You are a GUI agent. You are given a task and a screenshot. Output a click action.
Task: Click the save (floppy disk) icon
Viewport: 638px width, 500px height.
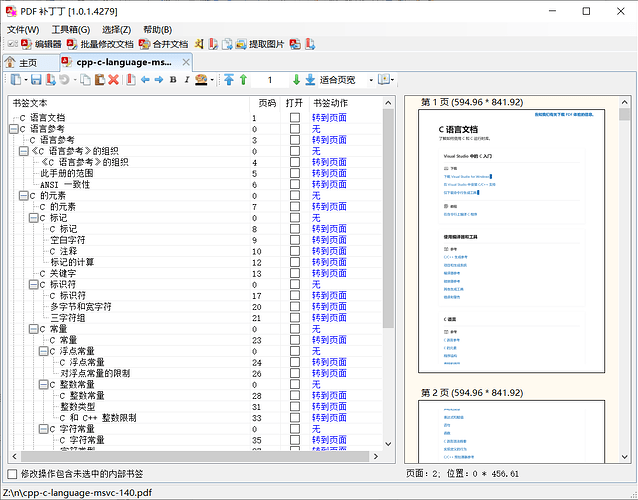click(x=37, y=80)
